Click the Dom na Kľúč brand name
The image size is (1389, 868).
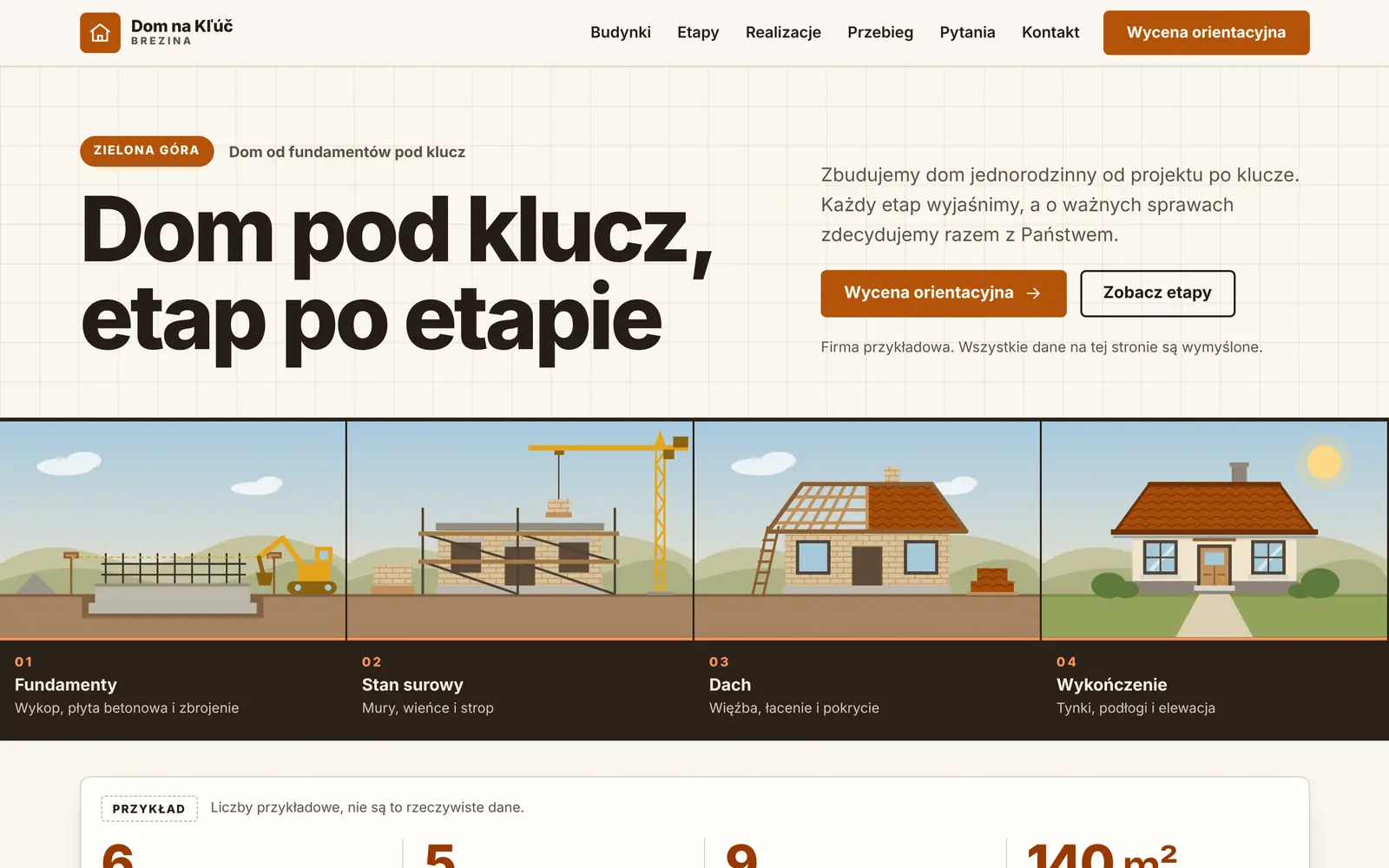182,26
